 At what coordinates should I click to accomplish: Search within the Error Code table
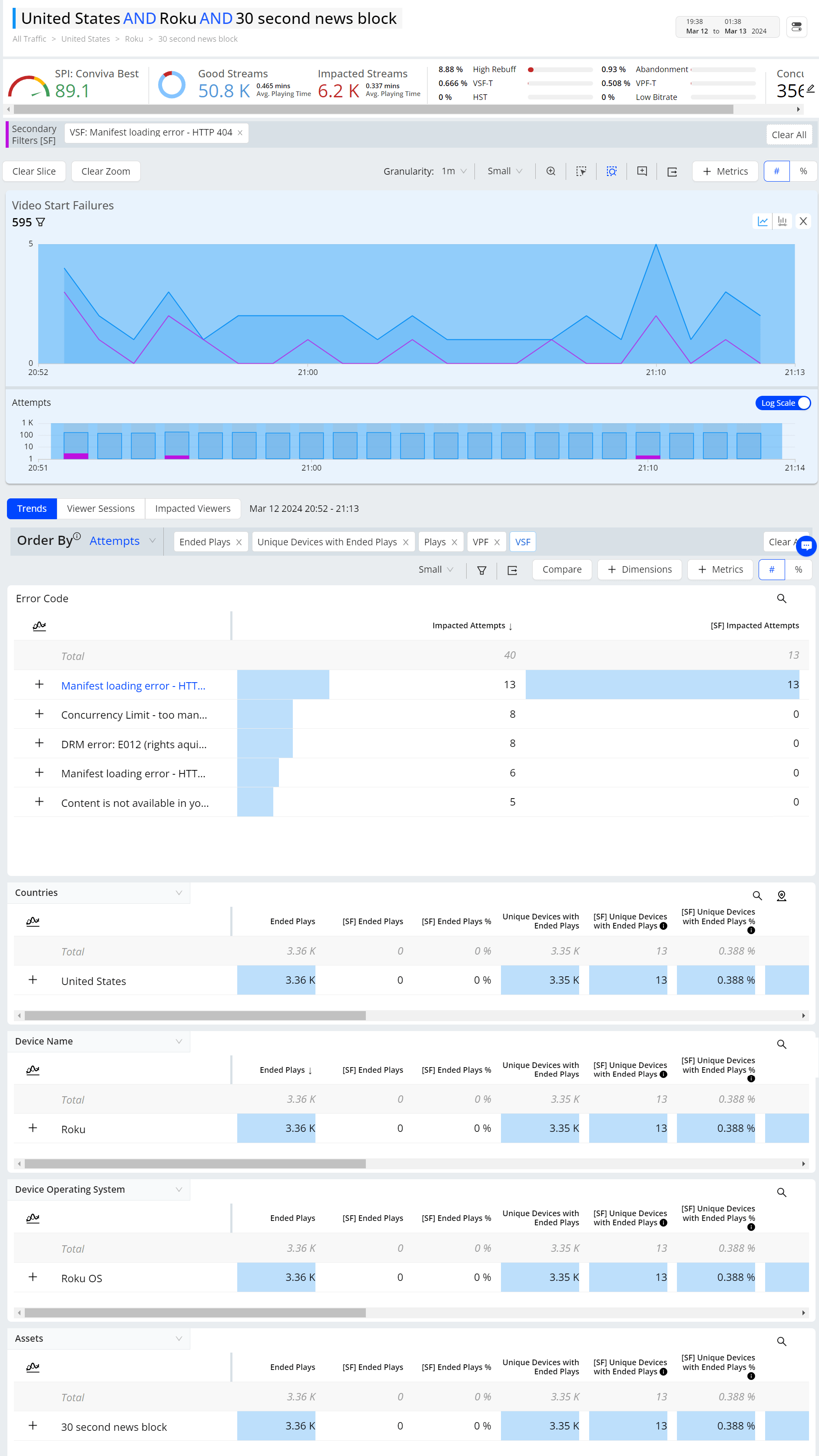point(782,599)
